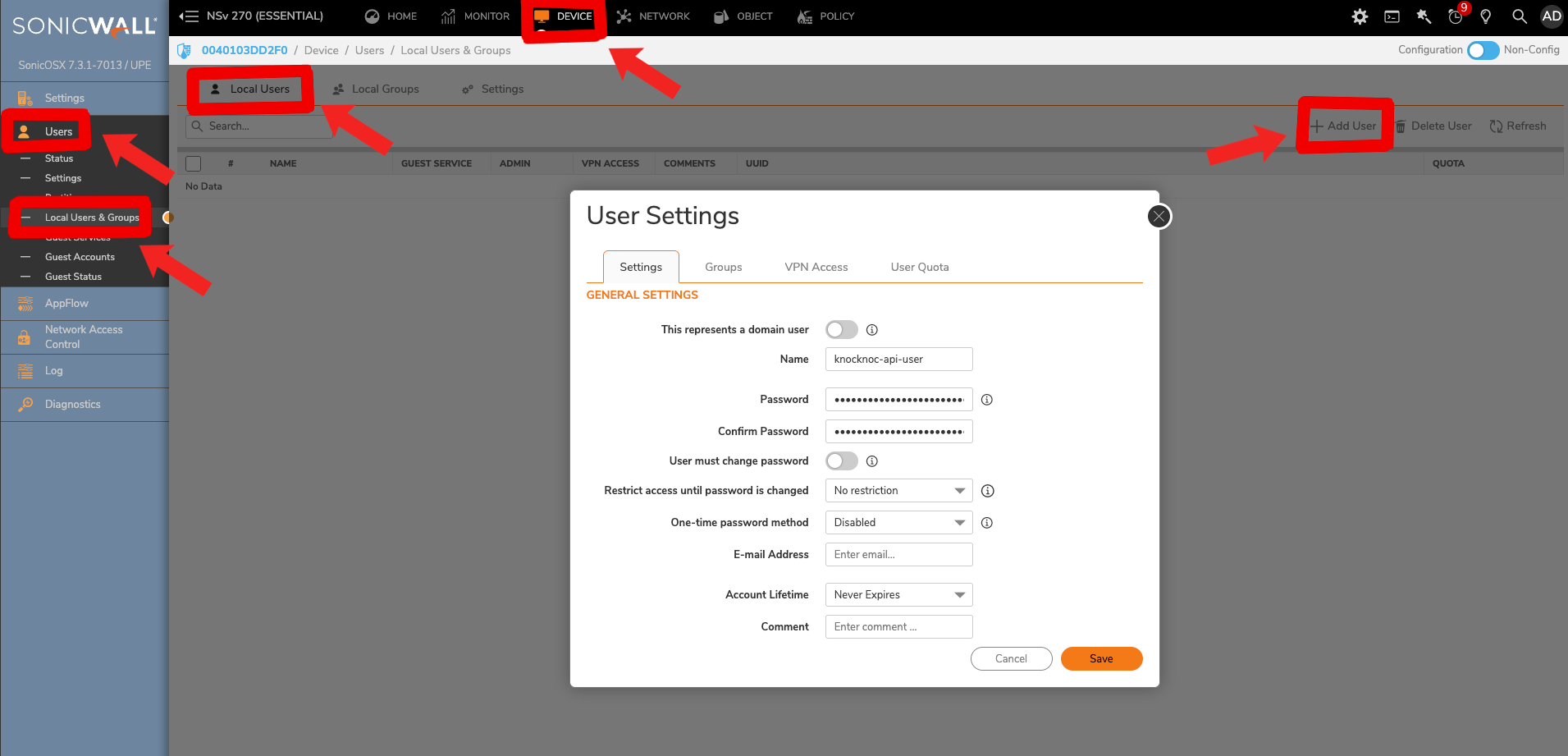Select the Log sidebar icon
Screen dimensions: 1568x756
click(x=24, y=370)
